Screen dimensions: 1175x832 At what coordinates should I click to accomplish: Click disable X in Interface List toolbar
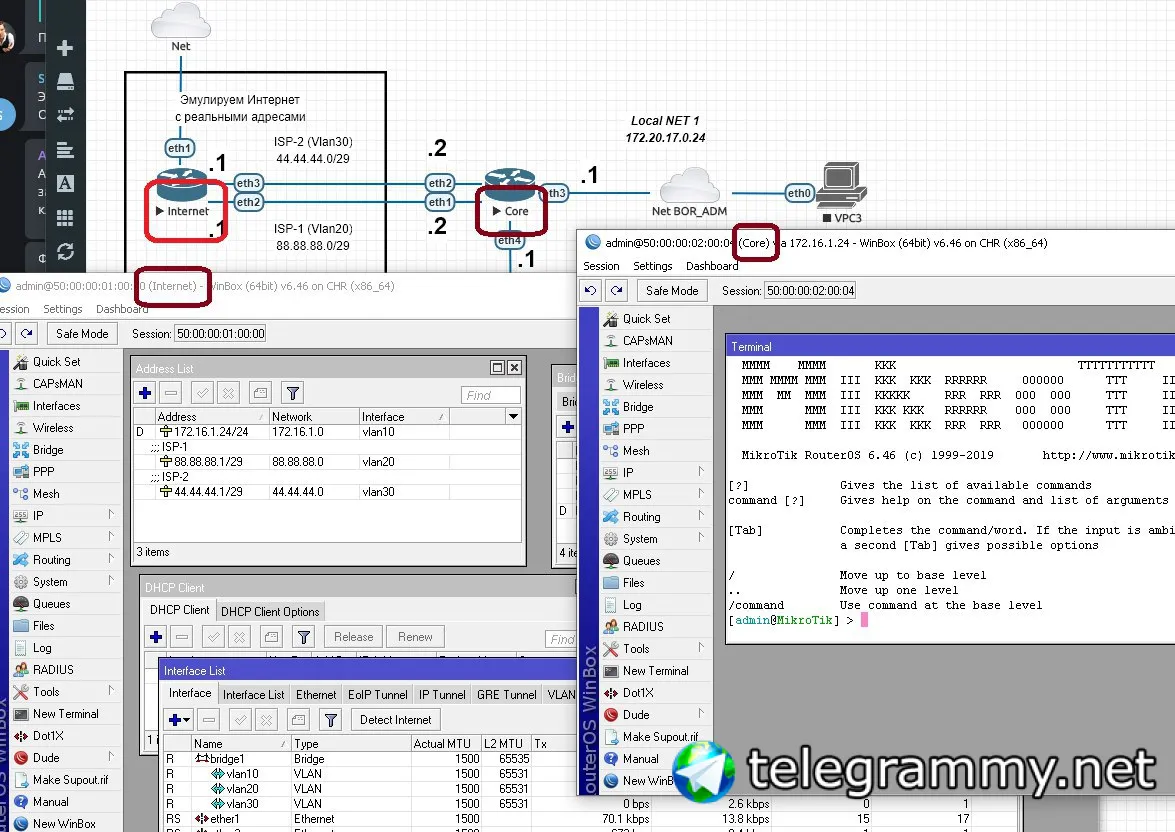coord(267,720)
